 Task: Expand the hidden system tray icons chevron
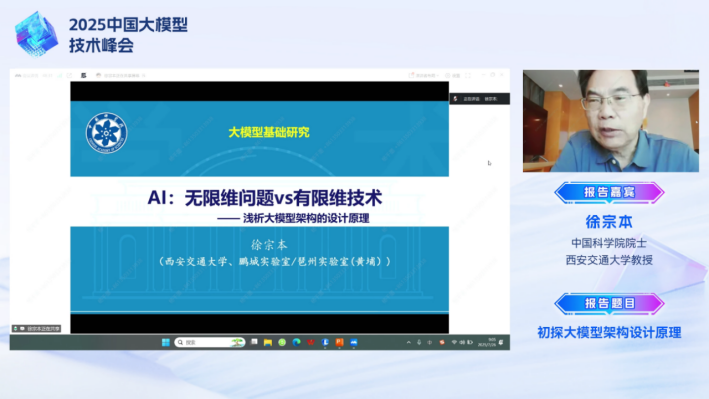409,342
